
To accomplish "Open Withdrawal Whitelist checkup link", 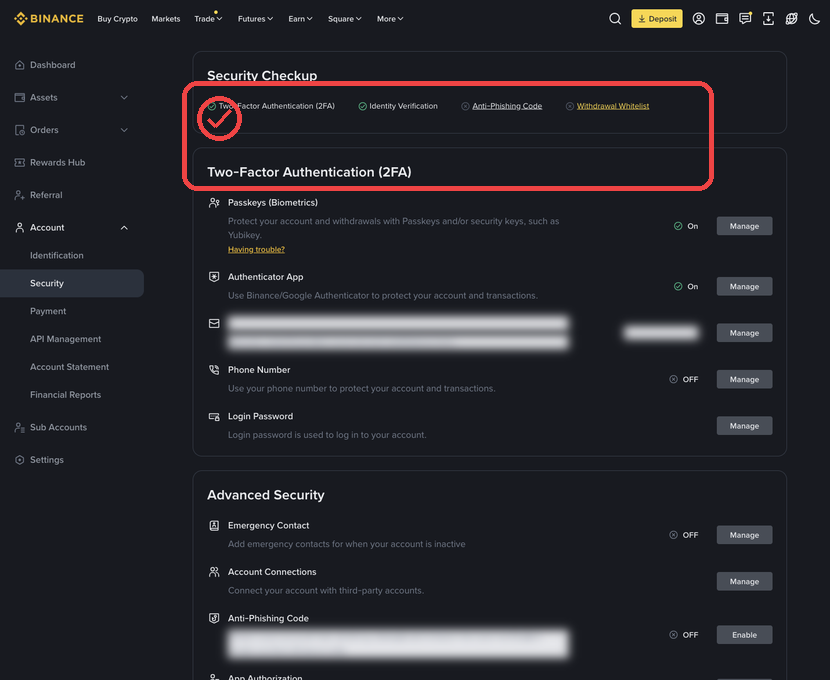I will 613,106.
